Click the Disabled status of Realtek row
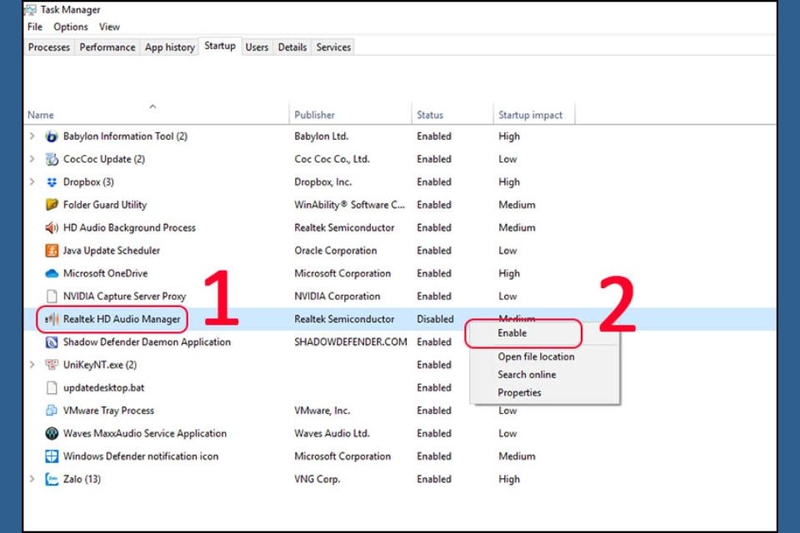This screenshot has width=800, height=533. click(435, 319)
